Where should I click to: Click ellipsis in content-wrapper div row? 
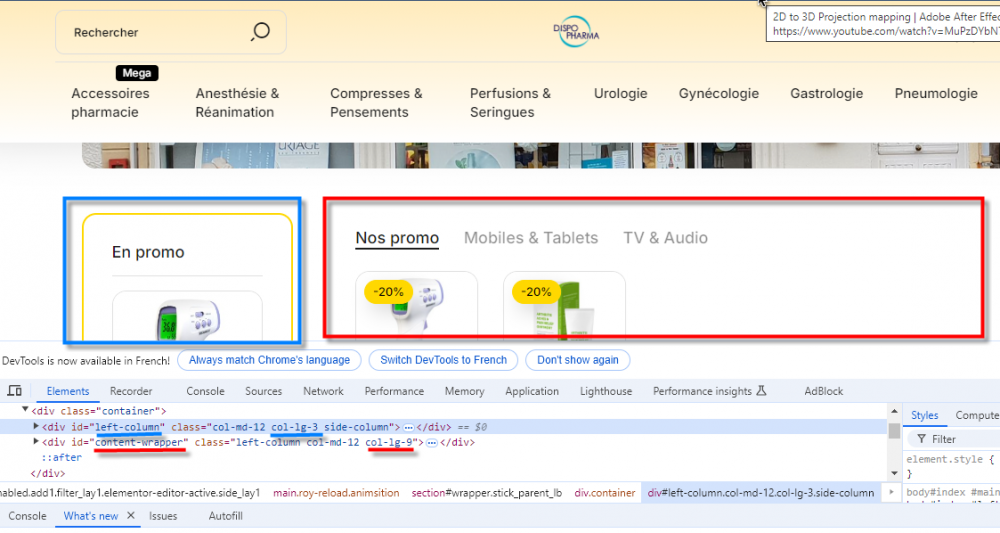pos(432,442)
